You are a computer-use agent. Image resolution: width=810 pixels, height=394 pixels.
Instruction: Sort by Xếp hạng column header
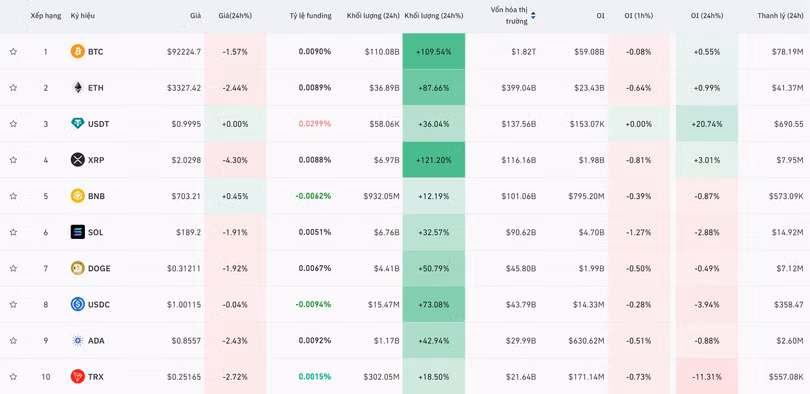pyautogui.click(x=46, y=16)
